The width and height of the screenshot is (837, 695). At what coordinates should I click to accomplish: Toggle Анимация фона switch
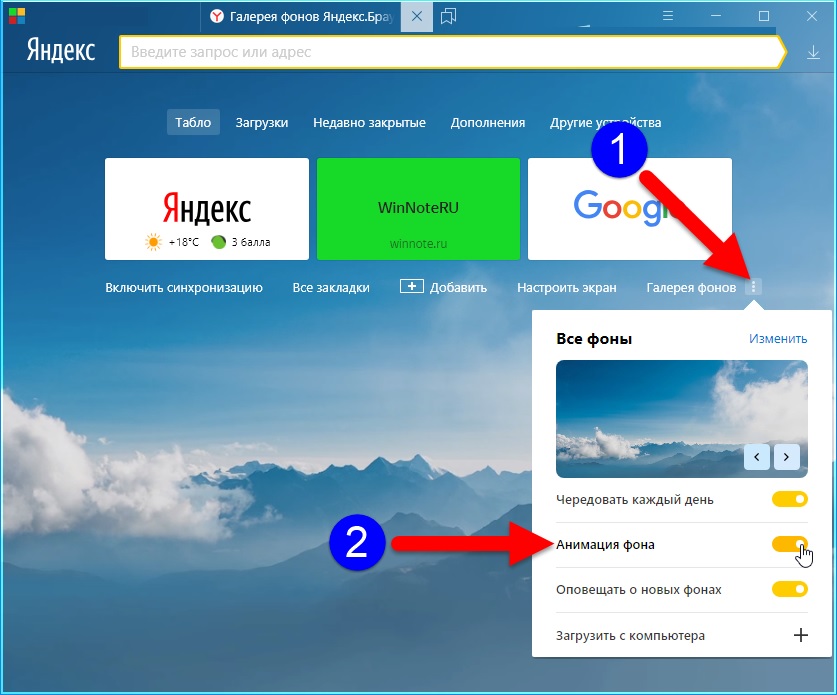[789, 544]
